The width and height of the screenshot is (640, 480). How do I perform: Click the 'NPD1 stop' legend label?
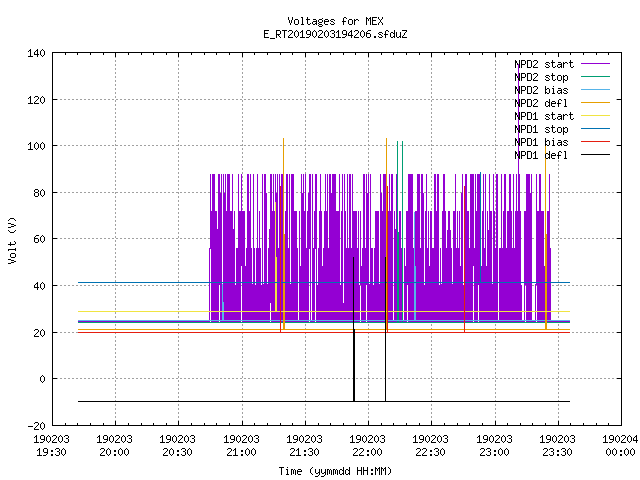click(x=541, y=129)
